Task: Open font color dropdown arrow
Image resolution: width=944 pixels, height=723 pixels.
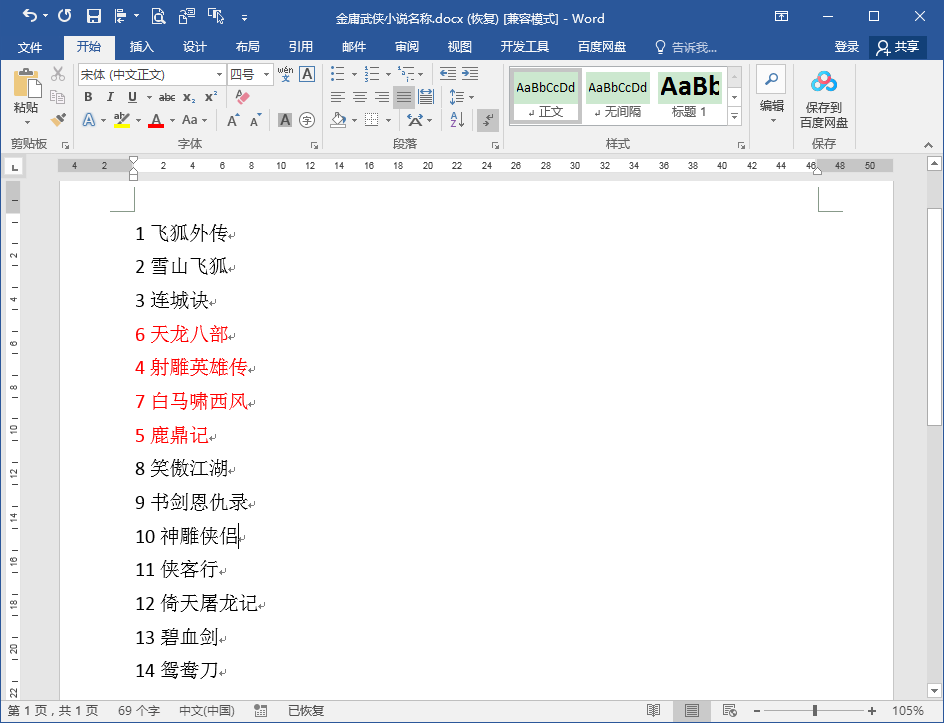Action: coord(172,120)
